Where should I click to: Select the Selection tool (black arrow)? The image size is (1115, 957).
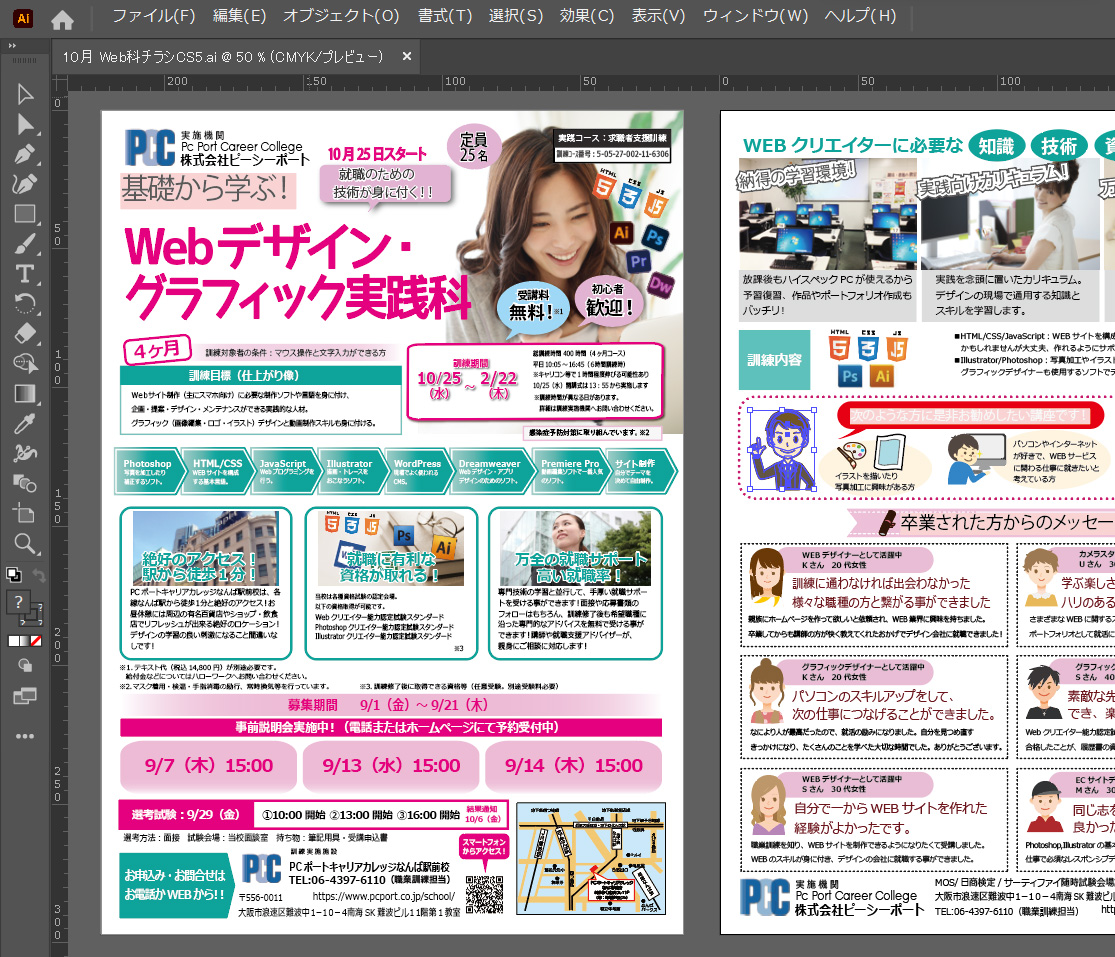(25, 94)
